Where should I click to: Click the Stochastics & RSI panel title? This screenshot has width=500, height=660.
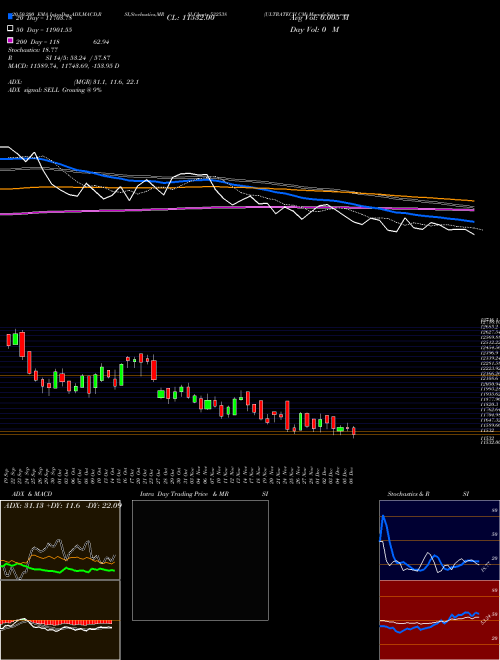[428, 494]
